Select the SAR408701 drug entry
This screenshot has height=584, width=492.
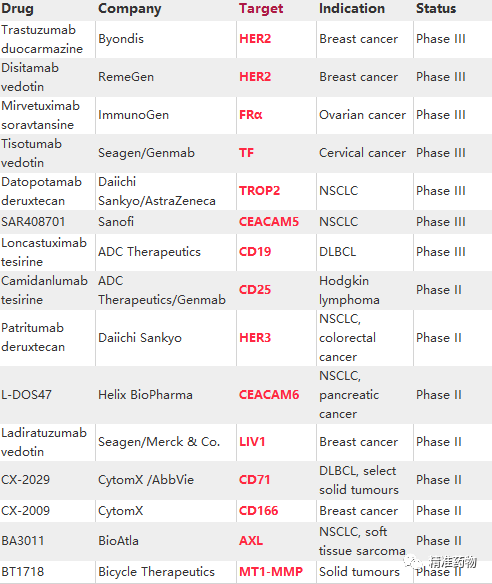pos(33,222)
